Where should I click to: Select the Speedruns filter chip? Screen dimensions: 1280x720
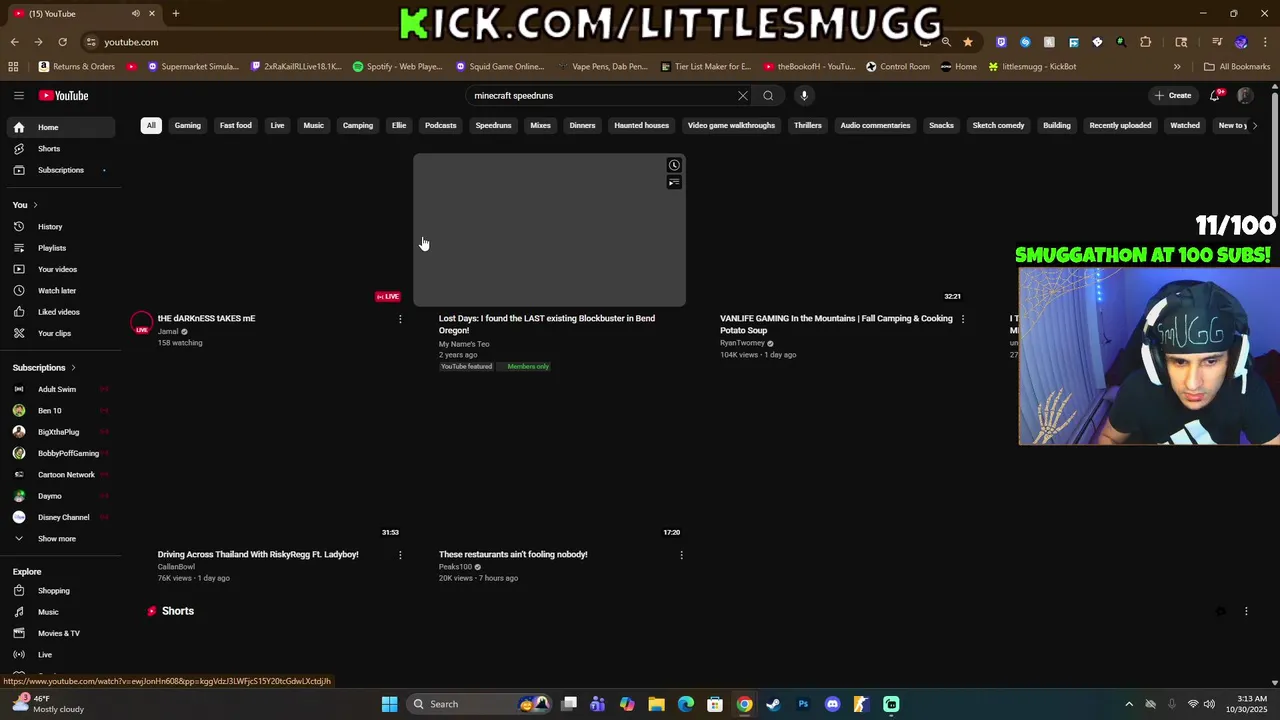[x=493, y=126]
